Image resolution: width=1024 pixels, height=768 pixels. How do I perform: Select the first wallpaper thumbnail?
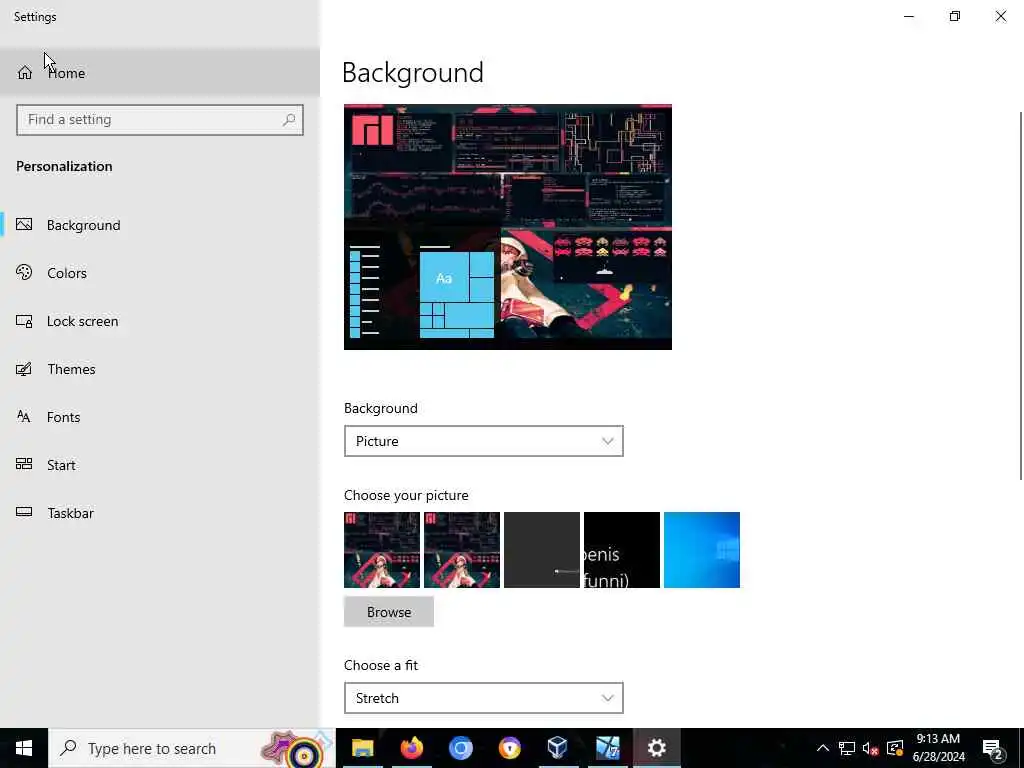[x=382, y=550]
